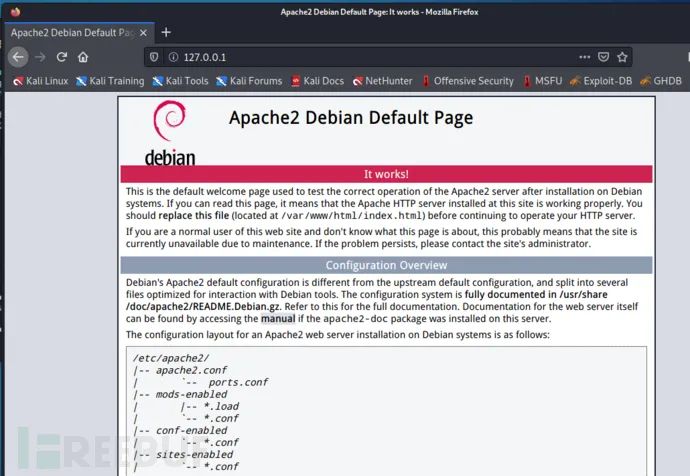Open a new tab with plus button
The height and width of the screenshot is (476, 690).
point(166,32)
